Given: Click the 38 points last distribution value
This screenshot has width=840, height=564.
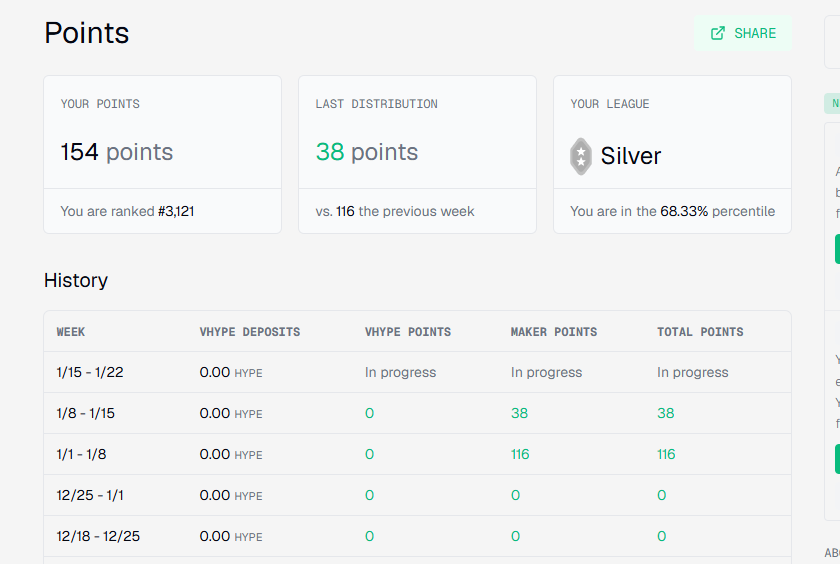Looking at the screenshot, I should click(366, 152).
